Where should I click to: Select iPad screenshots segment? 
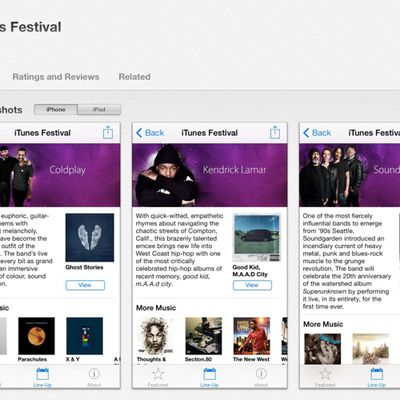tap(99, 109)
